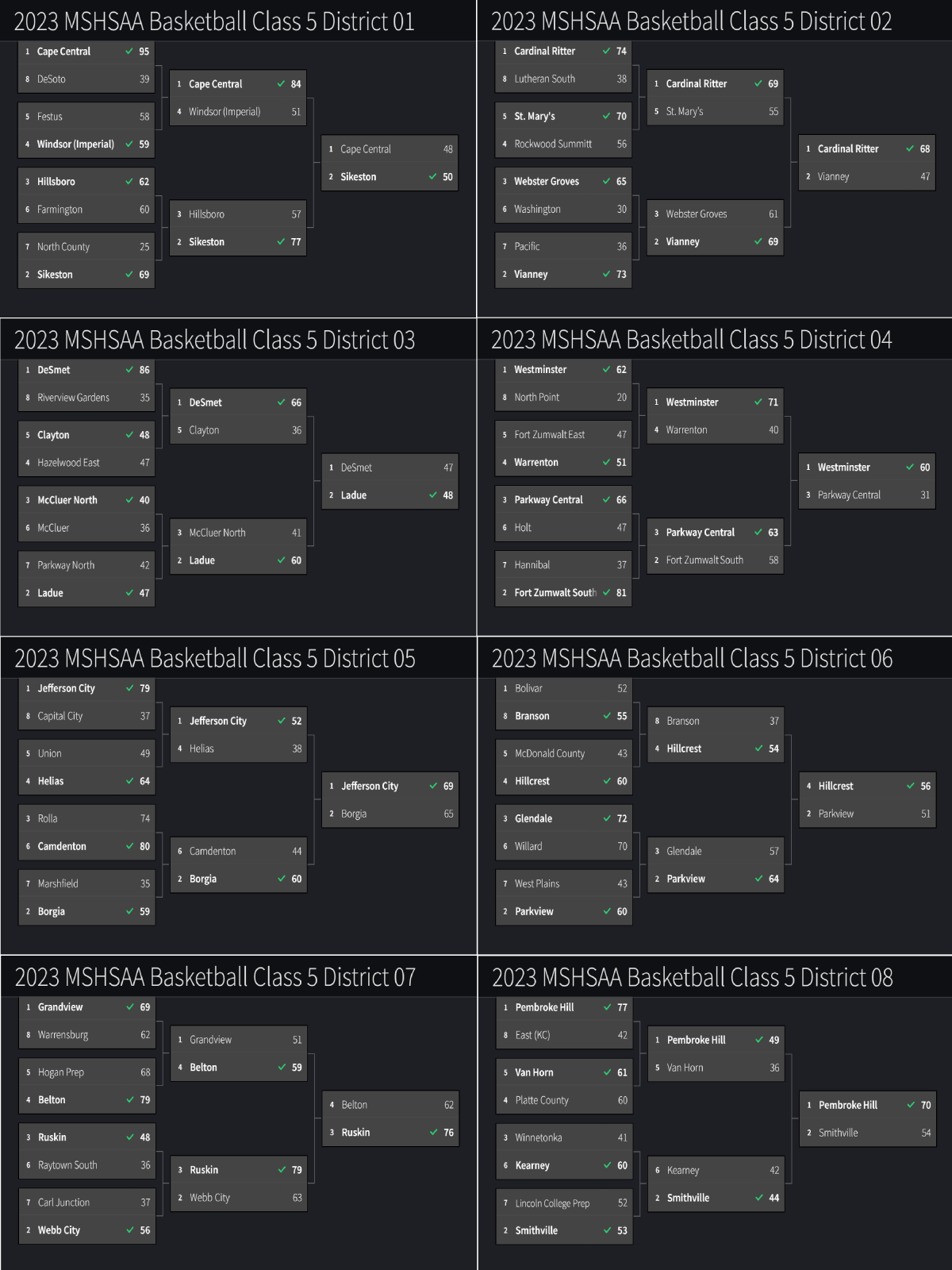Viewport: 952px width, 1270px height.
Task: Click the checkmark beside Camdenton's 80 score
Action: (130, 846)
